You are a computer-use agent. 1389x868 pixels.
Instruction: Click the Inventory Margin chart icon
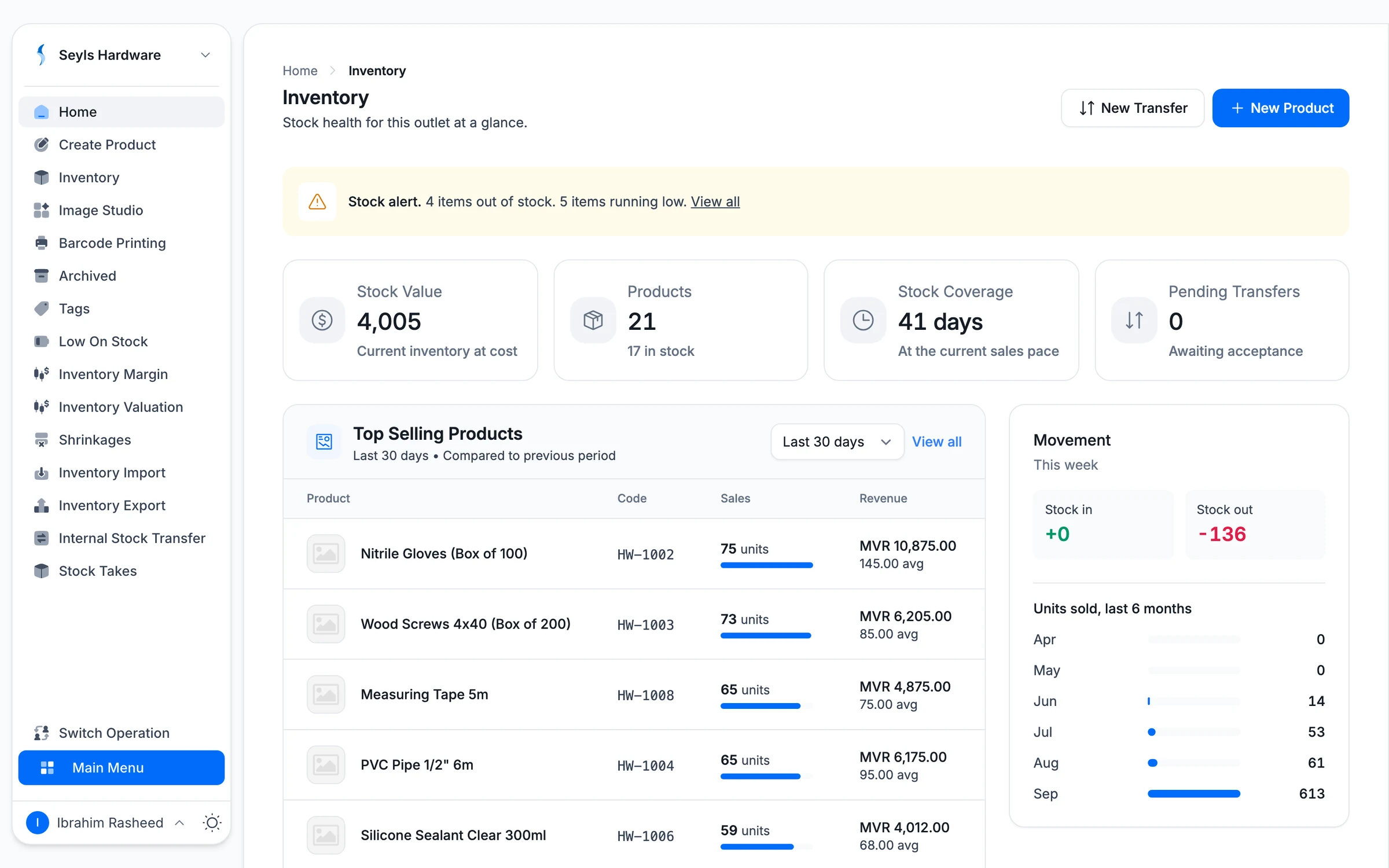[41, 374]
